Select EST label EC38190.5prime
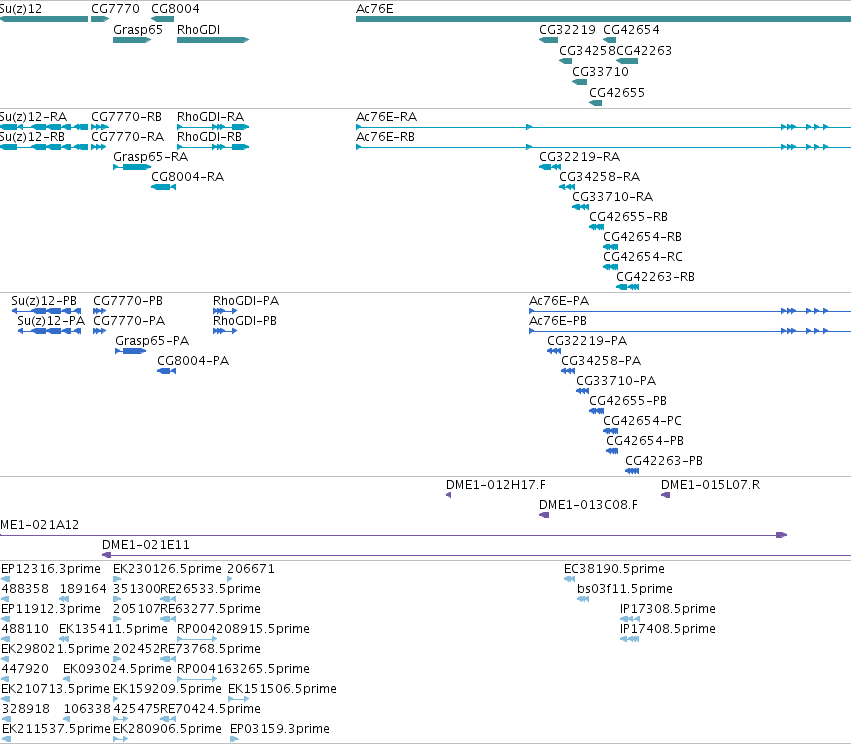 pos(614,569)
